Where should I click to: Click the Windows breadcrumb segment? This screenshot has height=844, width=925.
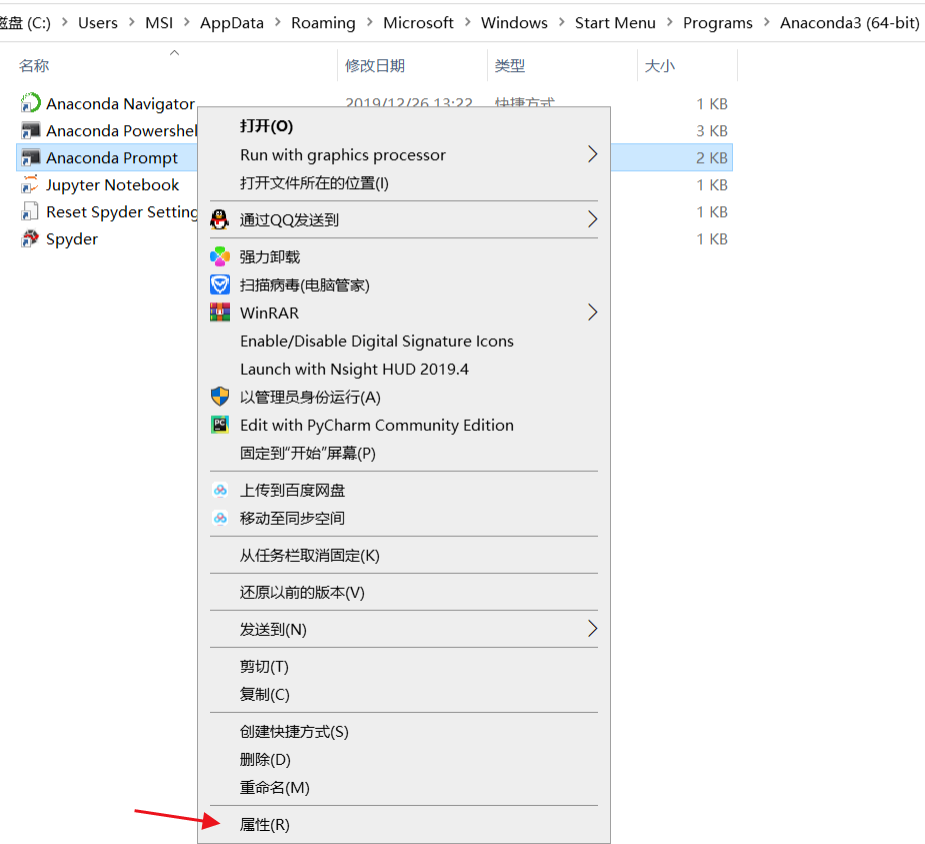(514, 22)
